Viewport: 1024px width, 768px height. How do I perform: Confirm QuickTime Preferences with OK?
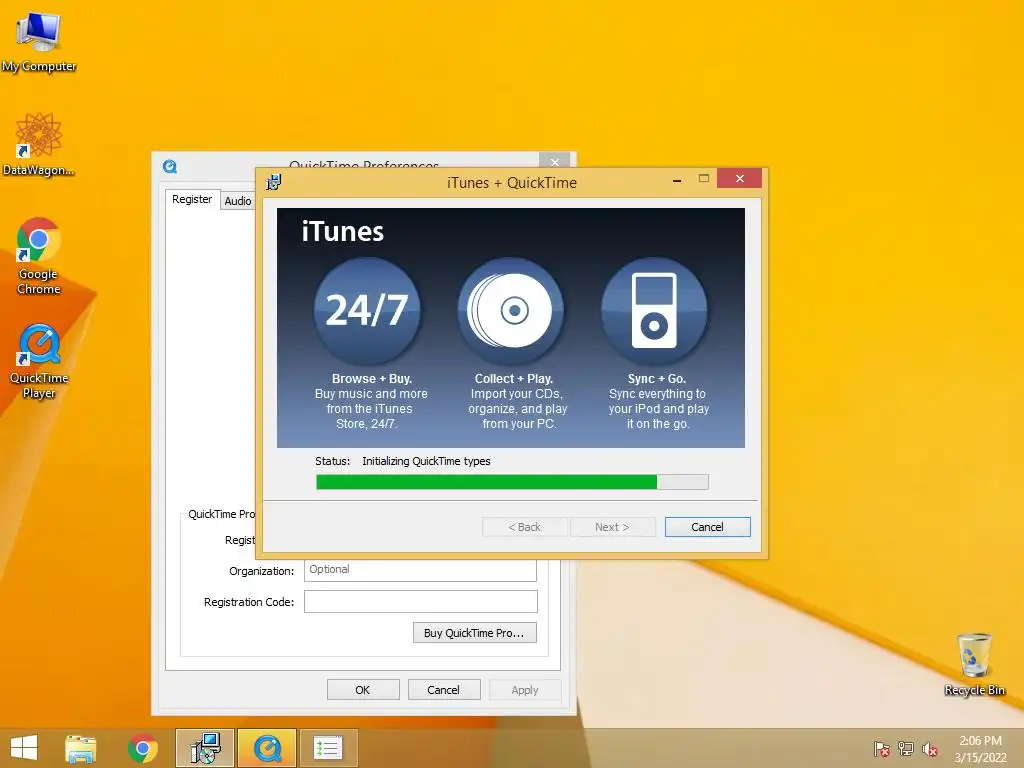[x=363, y=690]
